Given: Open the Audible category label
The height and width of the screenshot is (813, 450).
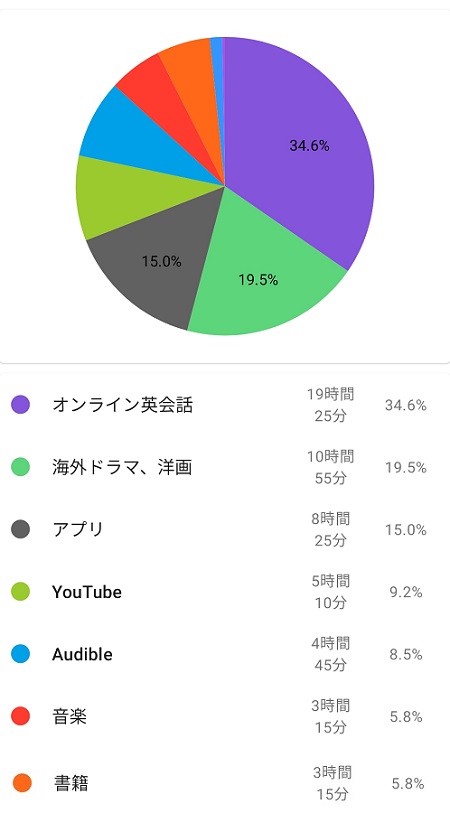Looking at the screenshot, I should (82, 654).
